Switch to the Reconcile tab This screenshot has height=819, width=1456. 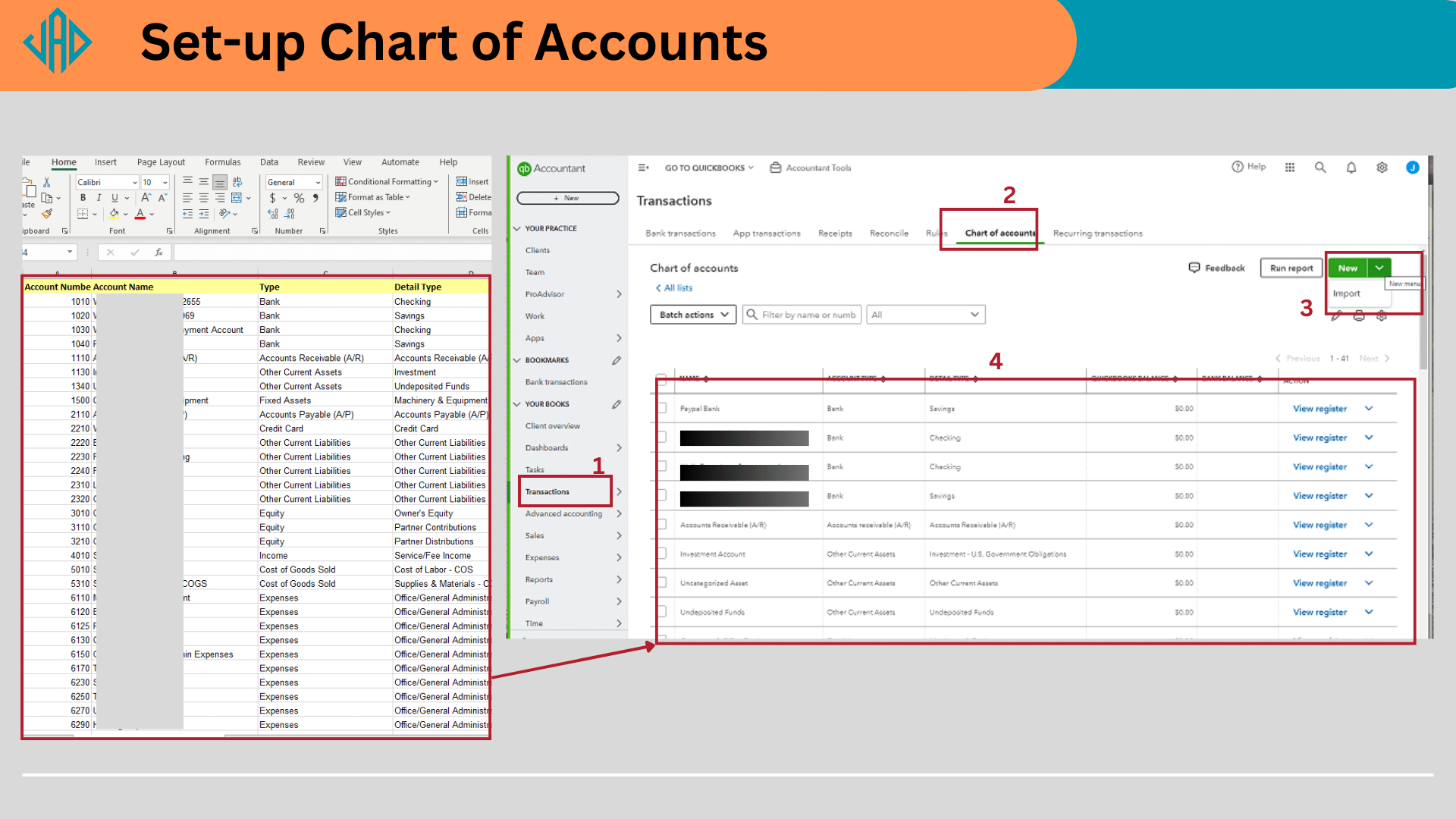[889, 234]
